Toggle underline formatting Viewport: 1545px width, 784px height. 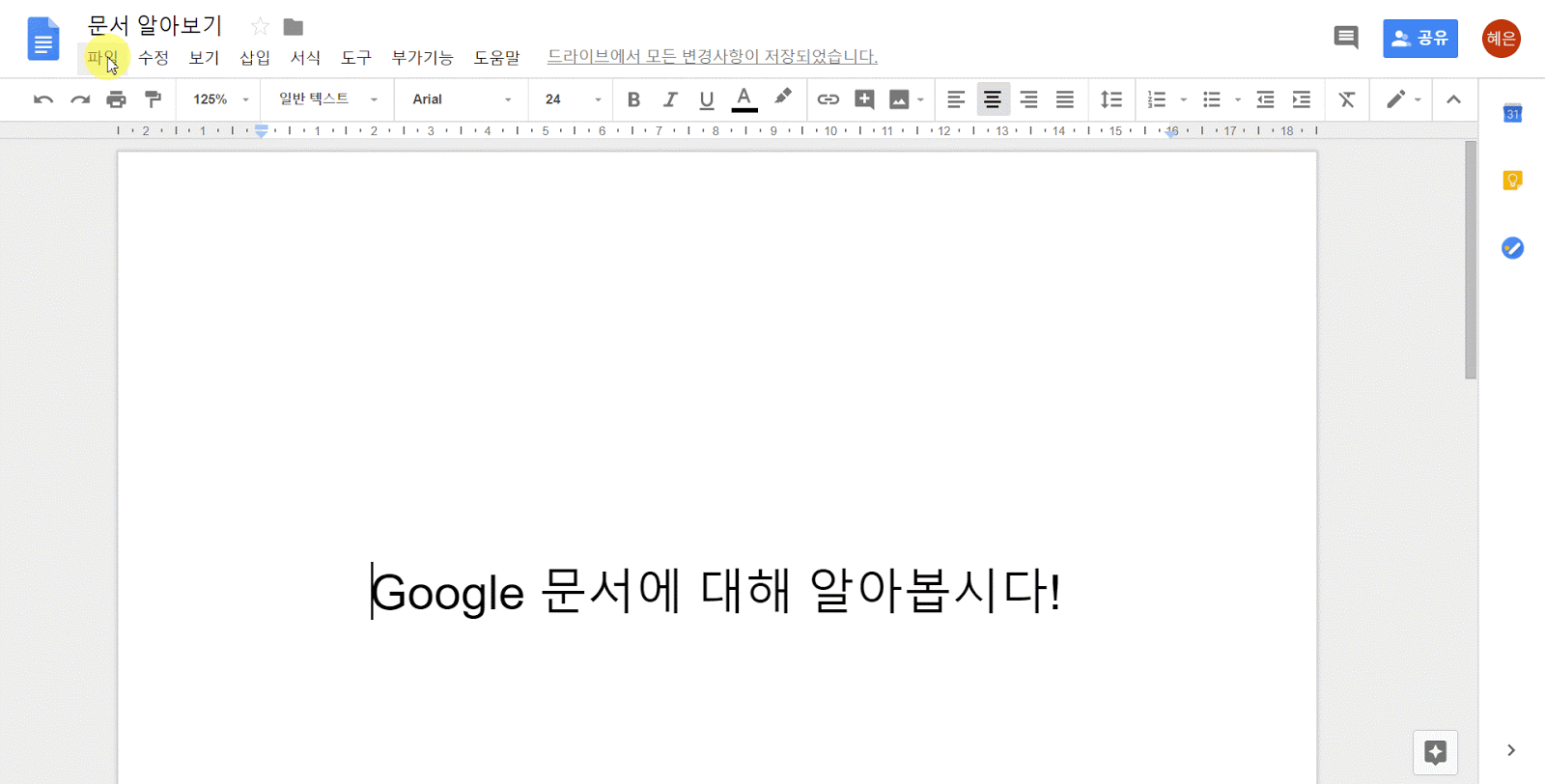point(707,99)
